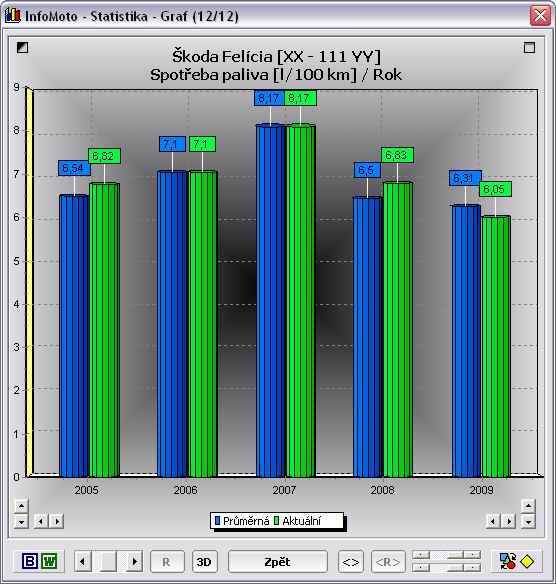
Task: Click the Zpět button
Action: point(278,562)
